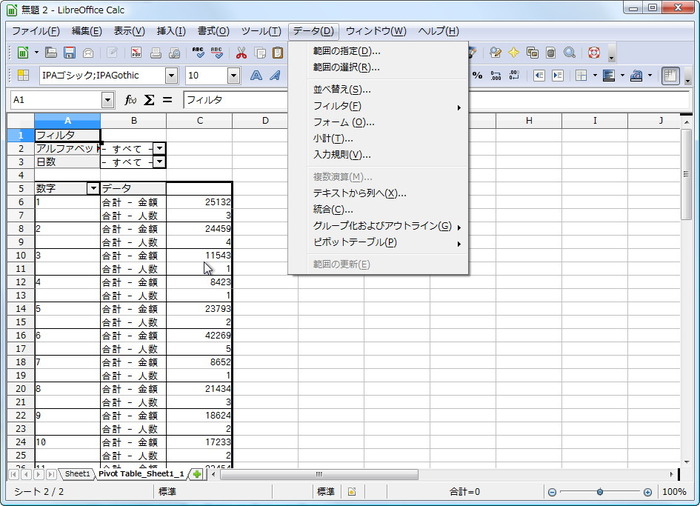Image resolution: width=700 pixels, height=506 pixels.
Task: Expand the 数字 field dropdown in A5
Action: click(x=93, y=188)
